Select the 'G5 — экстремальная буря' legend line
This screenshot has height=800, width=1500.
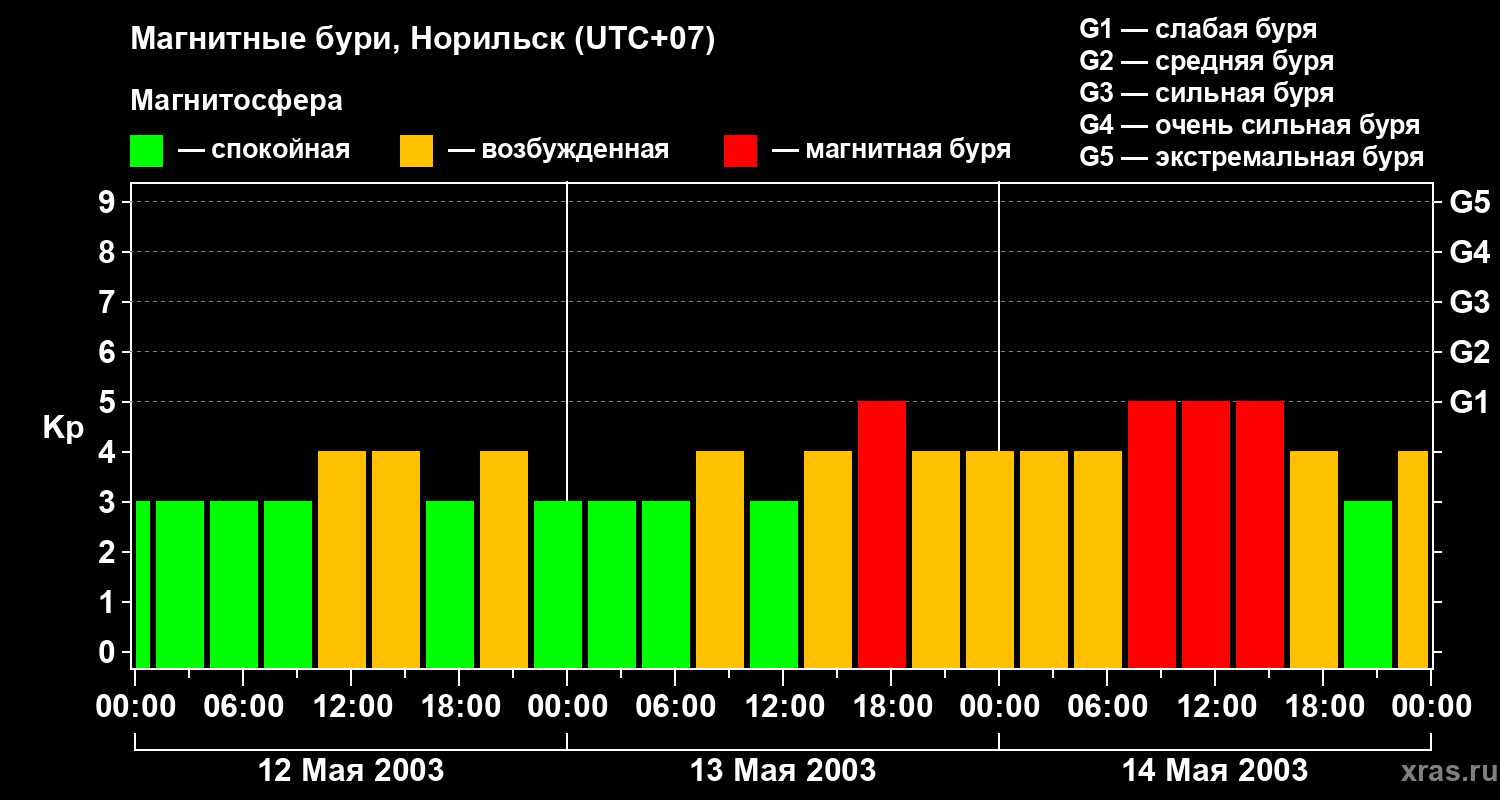tap(1252, 157)
